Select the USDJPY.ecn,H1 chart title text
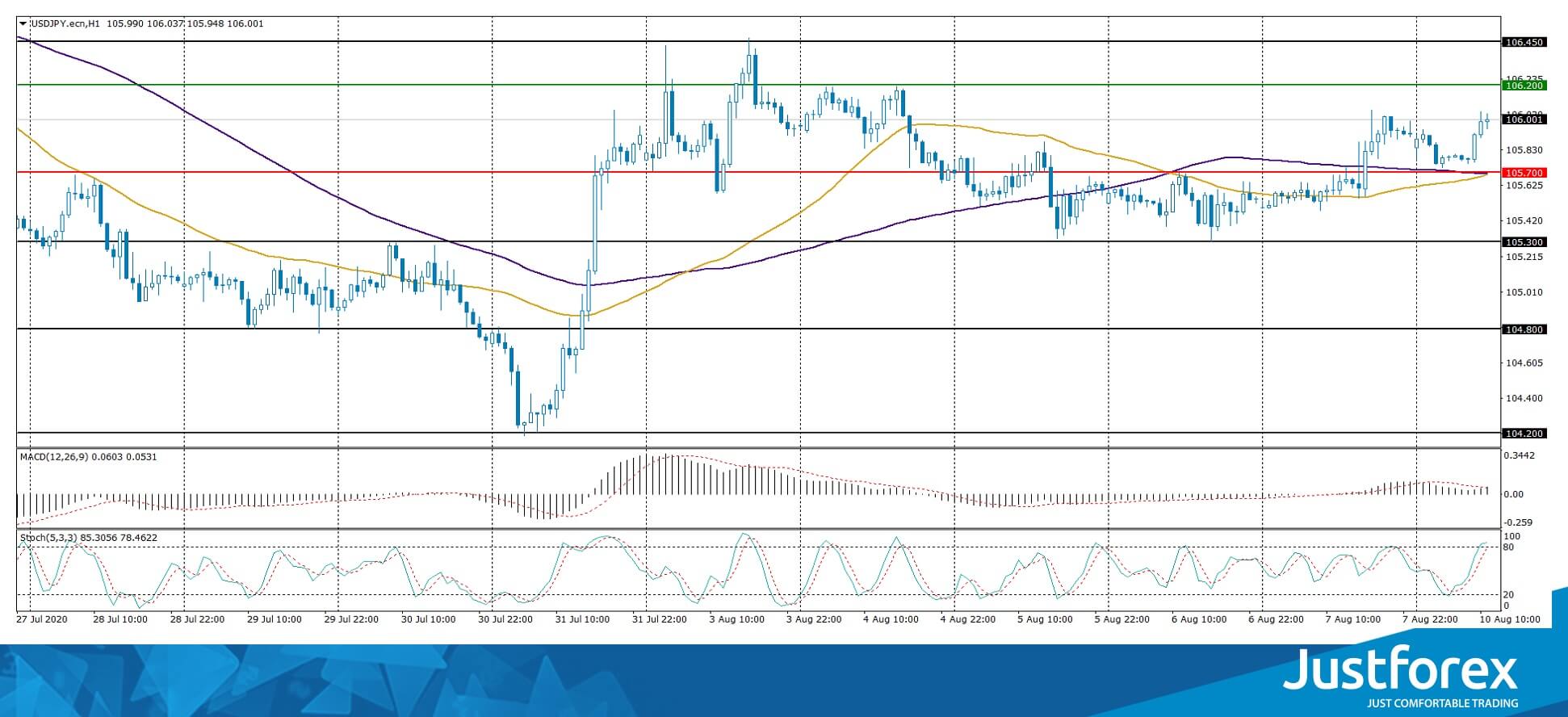1568x717 pixels. click(x=65, y=24)
